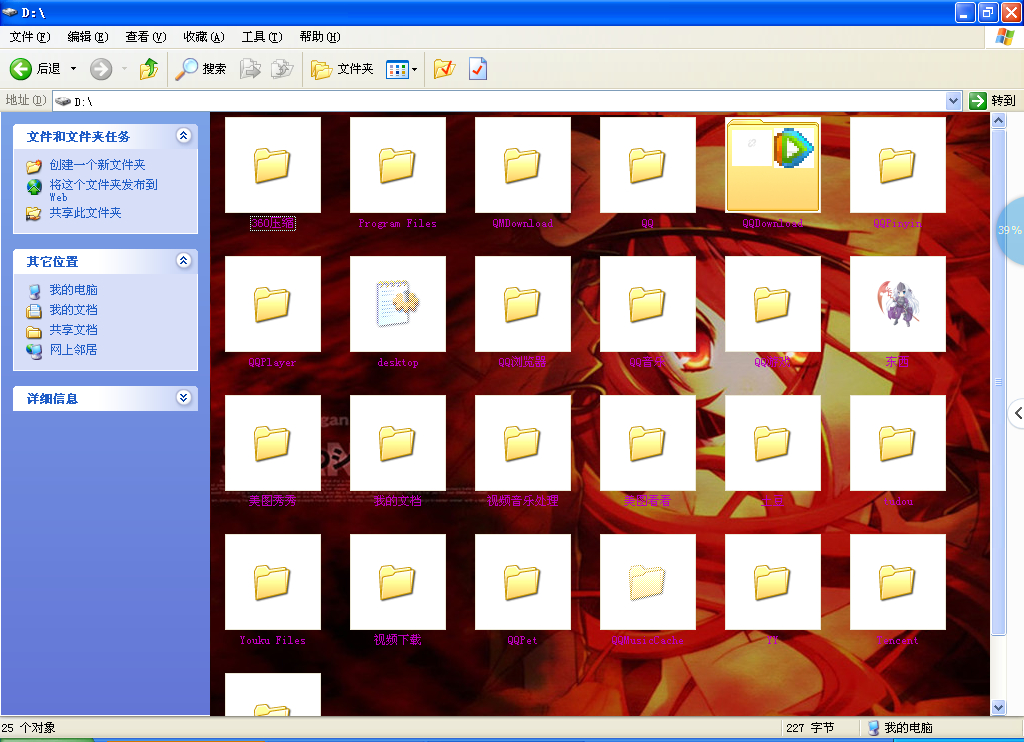
Task: Open the Views dropdown button
Action: pos(401,69)
